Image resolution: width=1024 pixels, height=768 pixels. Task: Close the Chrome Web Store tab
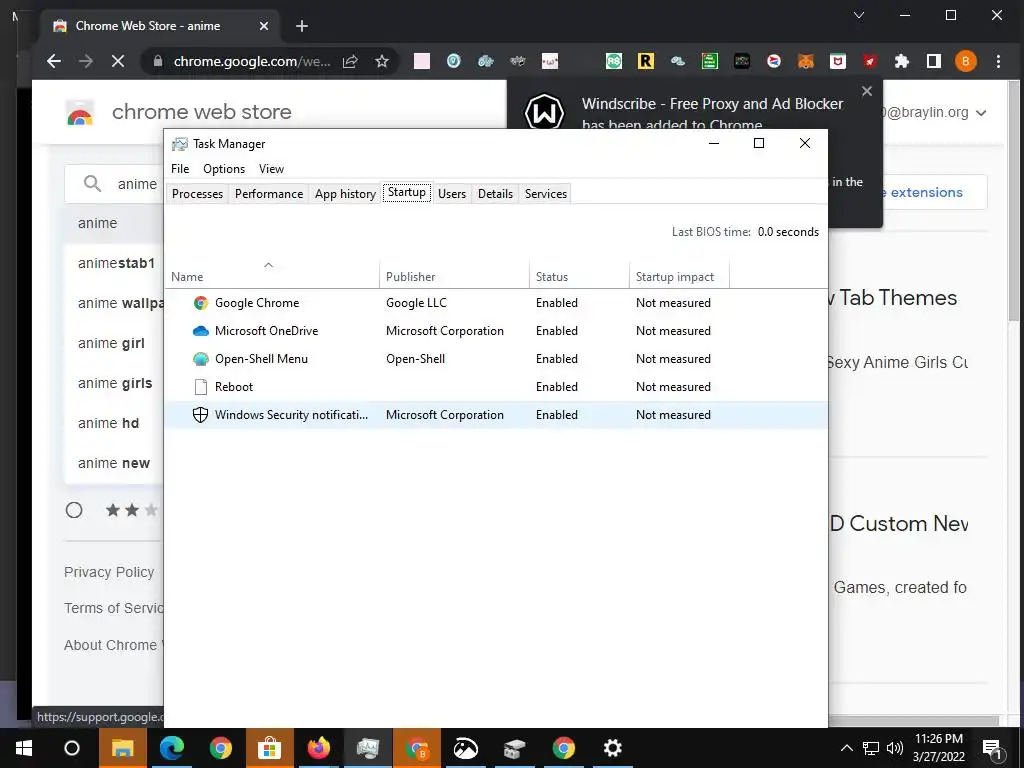(x=264, y=26)
